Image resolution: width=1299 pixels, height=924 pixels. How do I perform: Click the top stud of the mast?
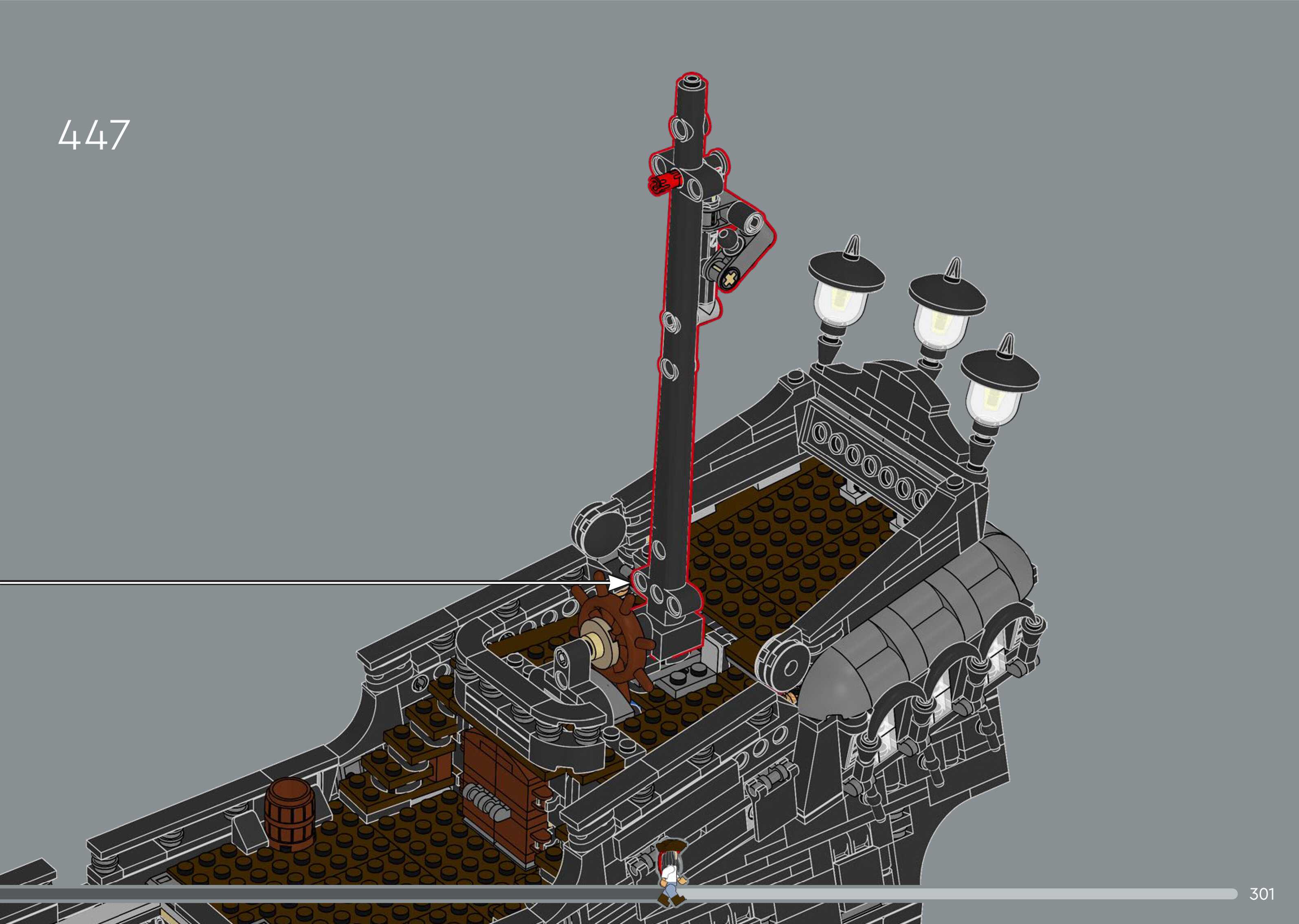click(x=692, y=80)
